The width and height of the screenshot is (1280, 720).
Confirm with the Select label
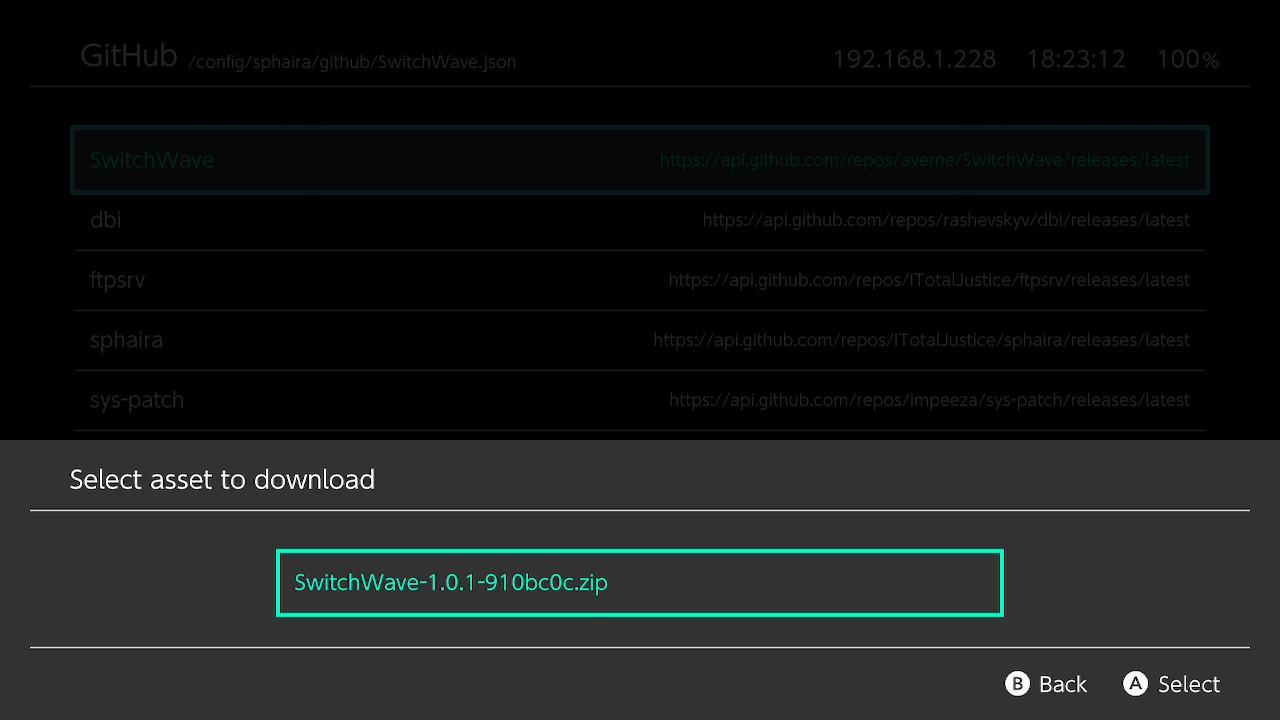point(1189,684)
